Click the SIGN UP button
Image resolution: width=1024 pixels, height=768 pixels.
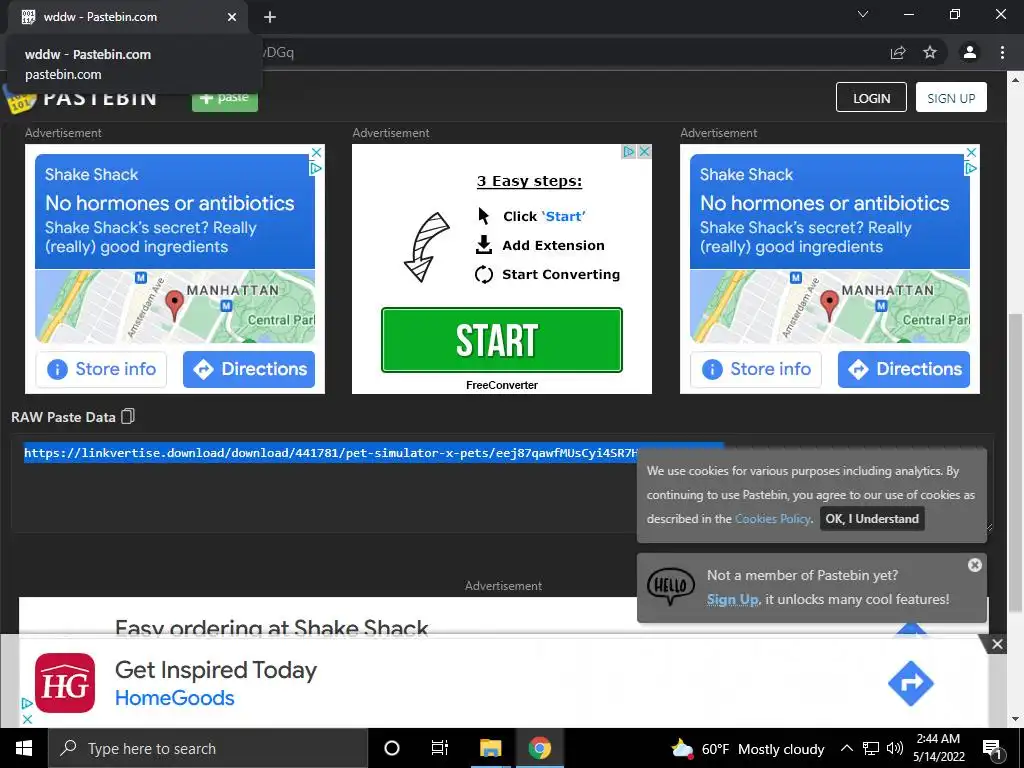(x=951, y=97)
